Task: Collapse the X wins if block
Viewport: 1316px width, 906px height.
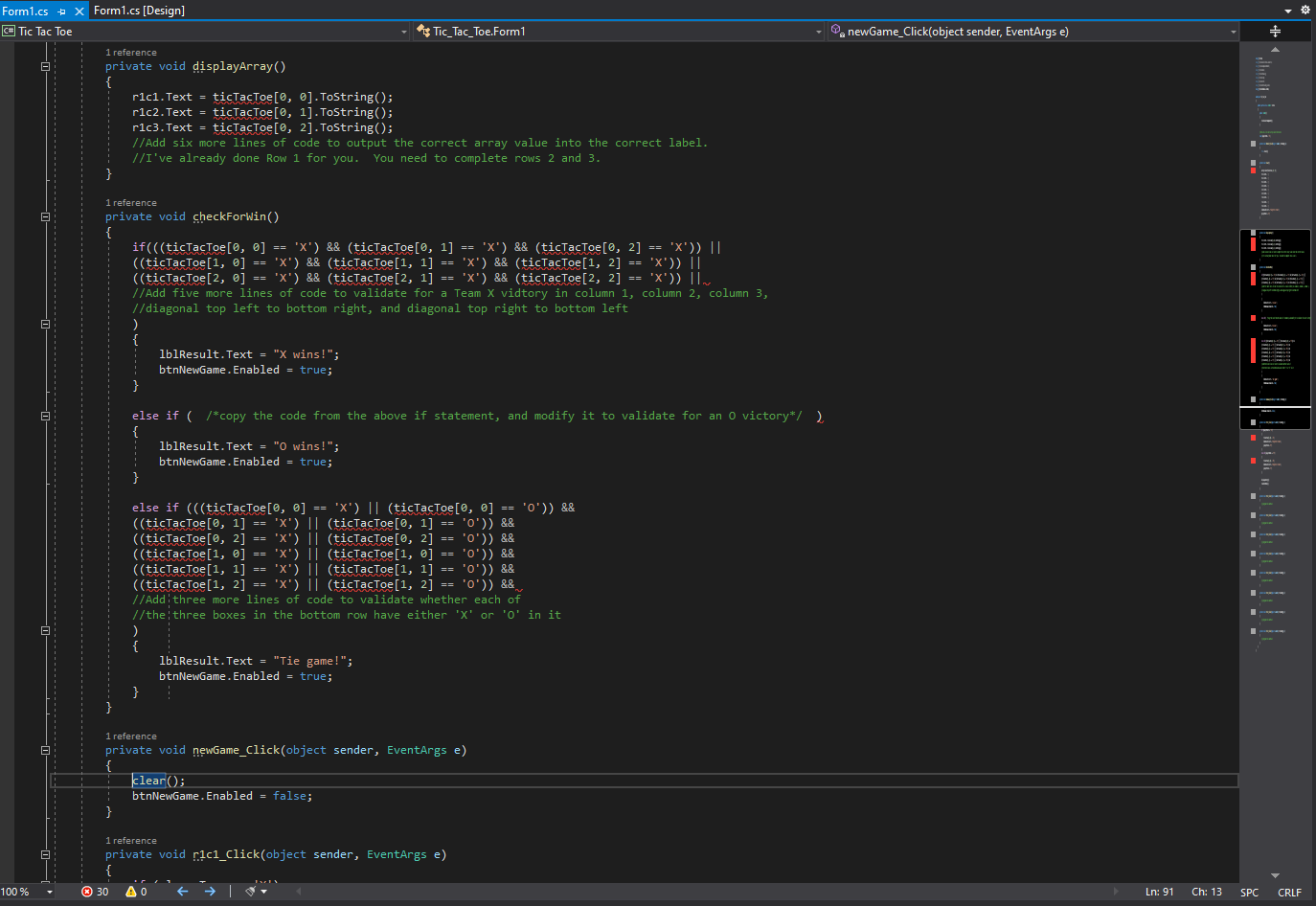Action: point(45,325)
